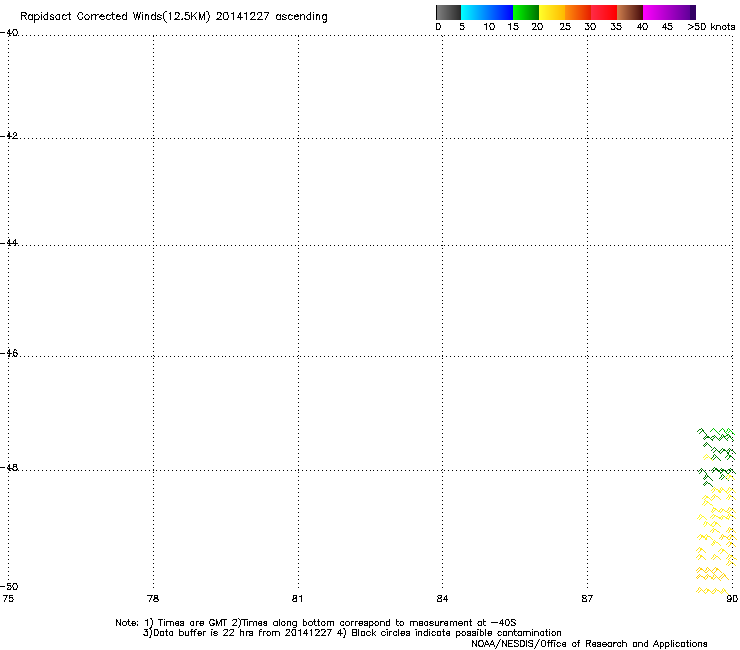Click the longitude label '87'
The width and height of the screenshot is (740, 650).
pyautogui.click(x=587, y=599)
